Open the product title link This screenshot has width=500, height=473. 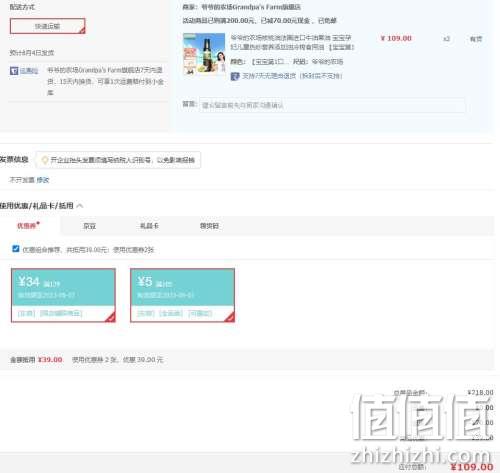coord(292,42)
